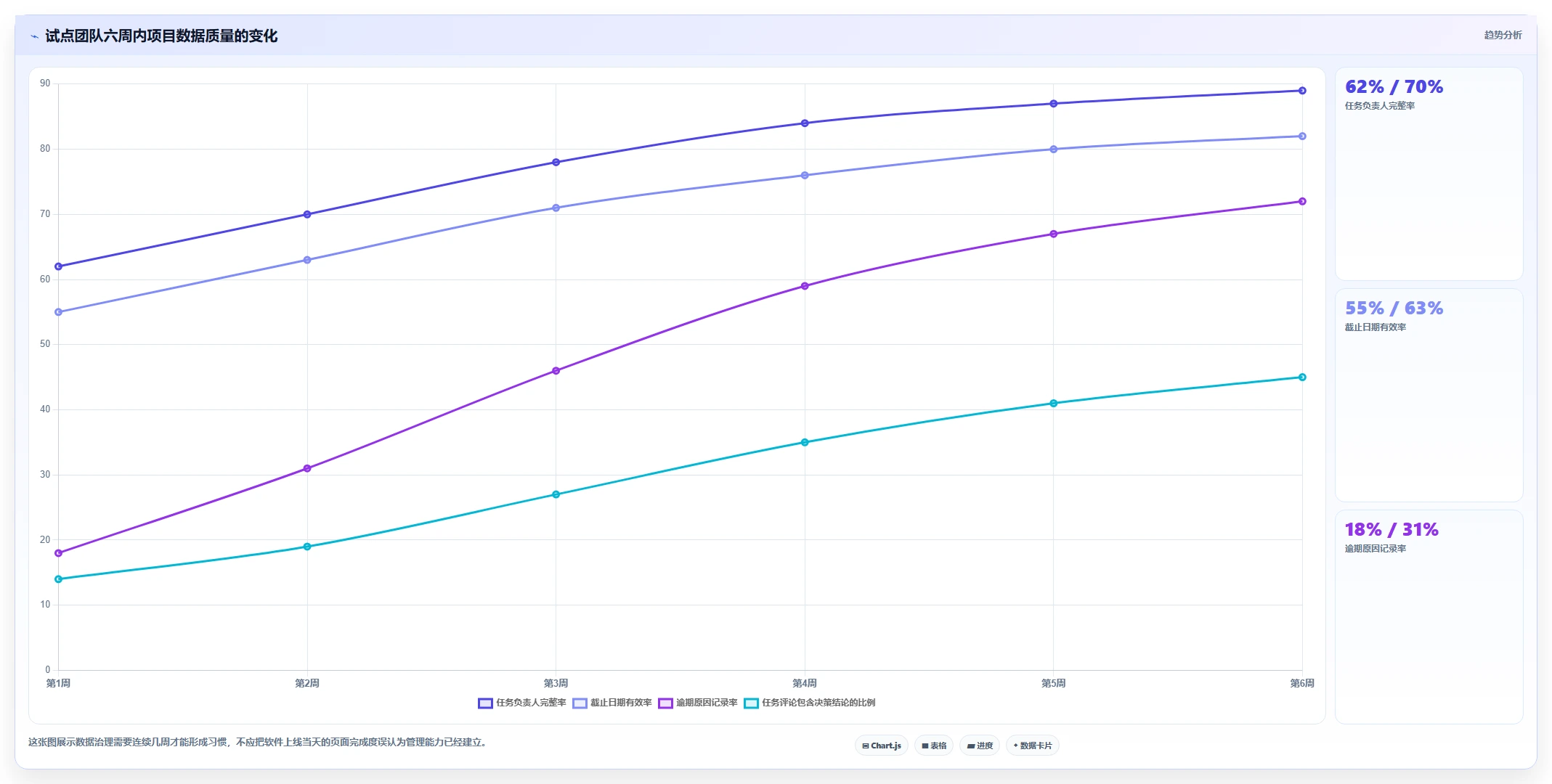Click the 截止日期有效率 data point at 第1周

coord(58,312)
